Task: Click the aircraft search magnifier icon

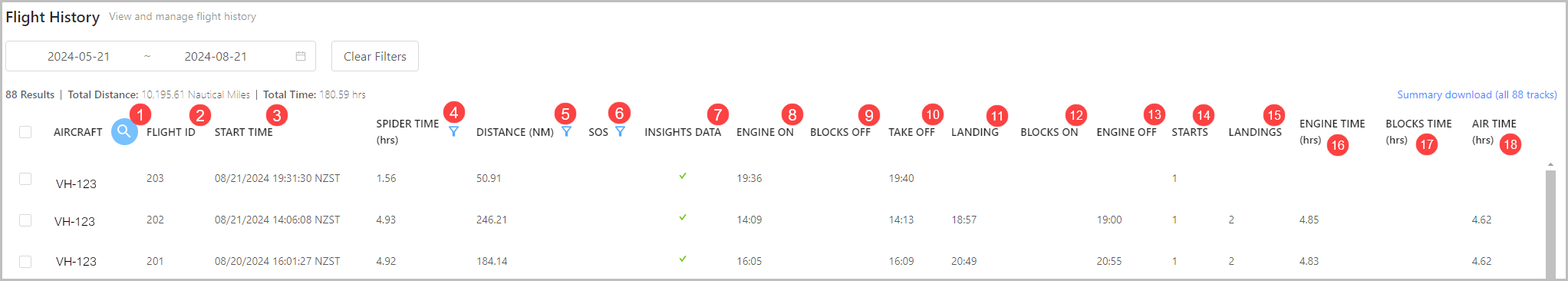Action: [x=124, y=131]
